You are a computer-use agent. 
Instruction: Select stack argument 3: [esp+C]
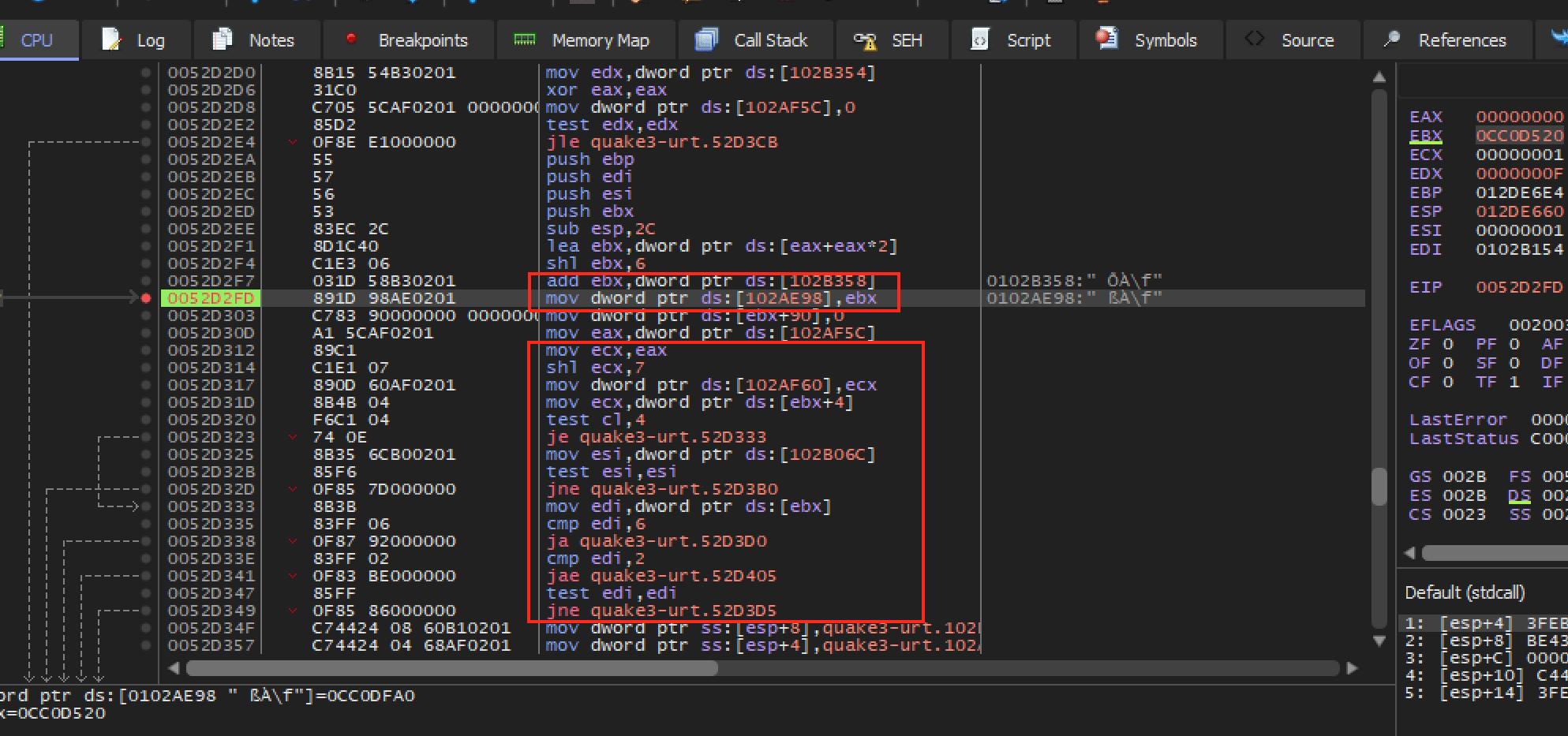point(1486,658)
